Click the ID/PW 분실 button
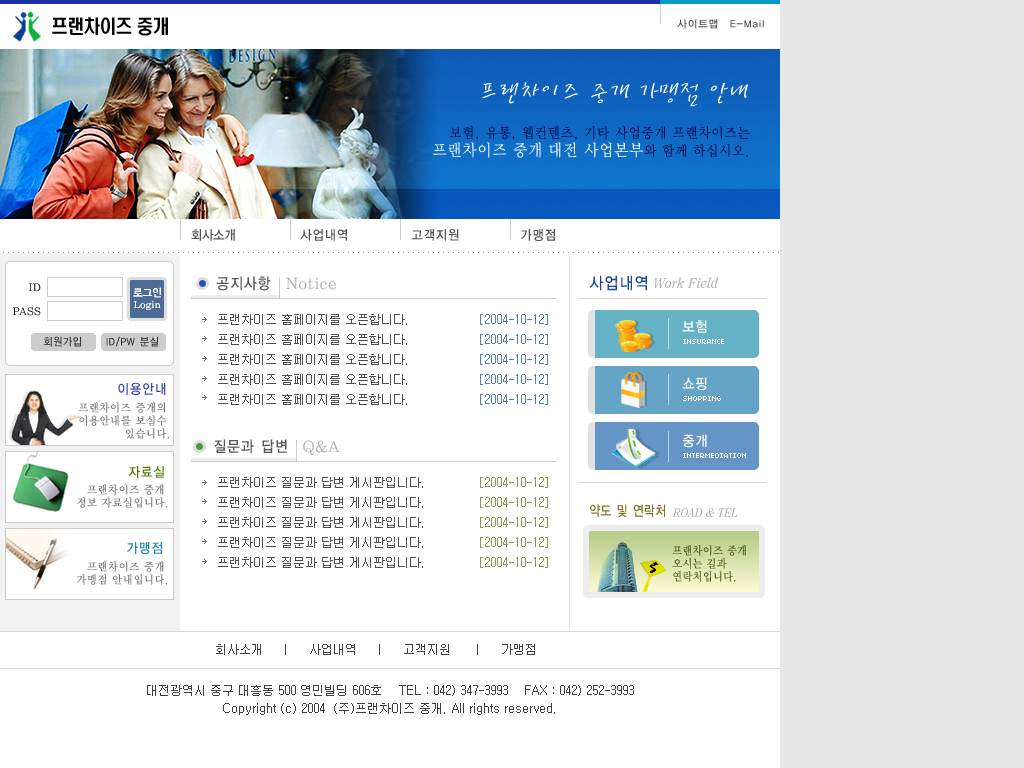1024x768 pixels. pos(133,342)
